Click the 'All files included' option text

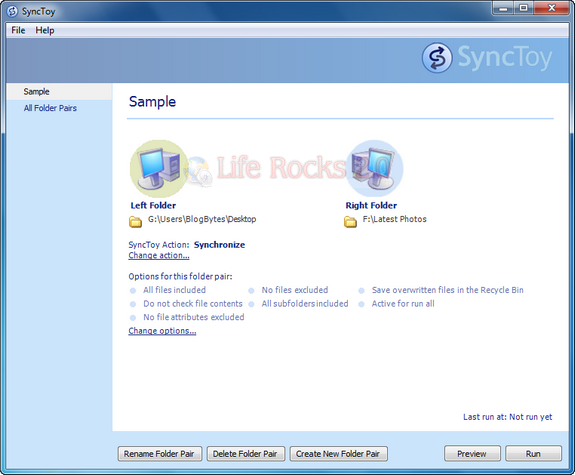pos(175,290)
